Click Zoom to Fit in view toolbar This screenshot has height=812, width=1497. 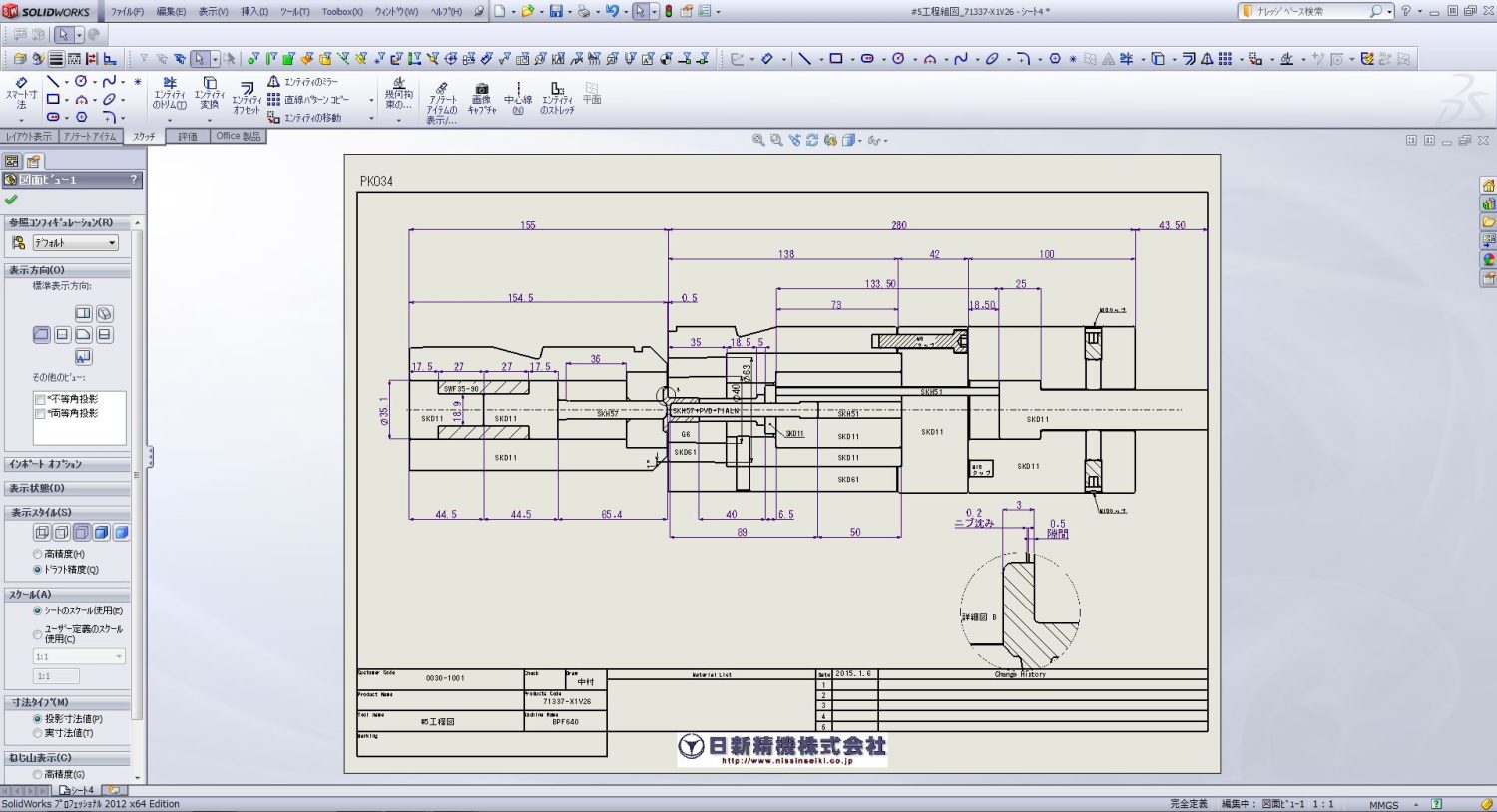coord(758,141)
